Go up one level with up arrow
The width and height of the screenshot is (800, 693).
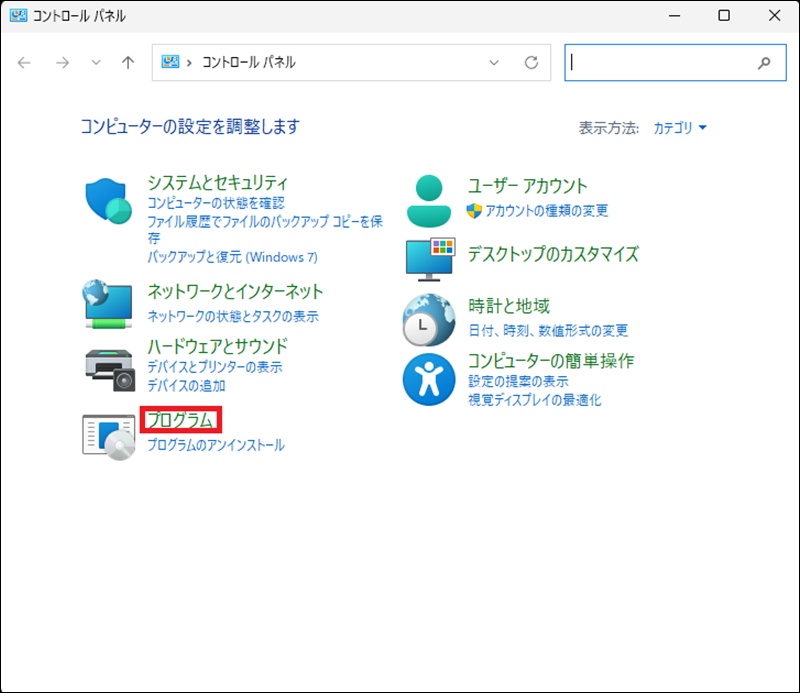click(x=128, y=62)
